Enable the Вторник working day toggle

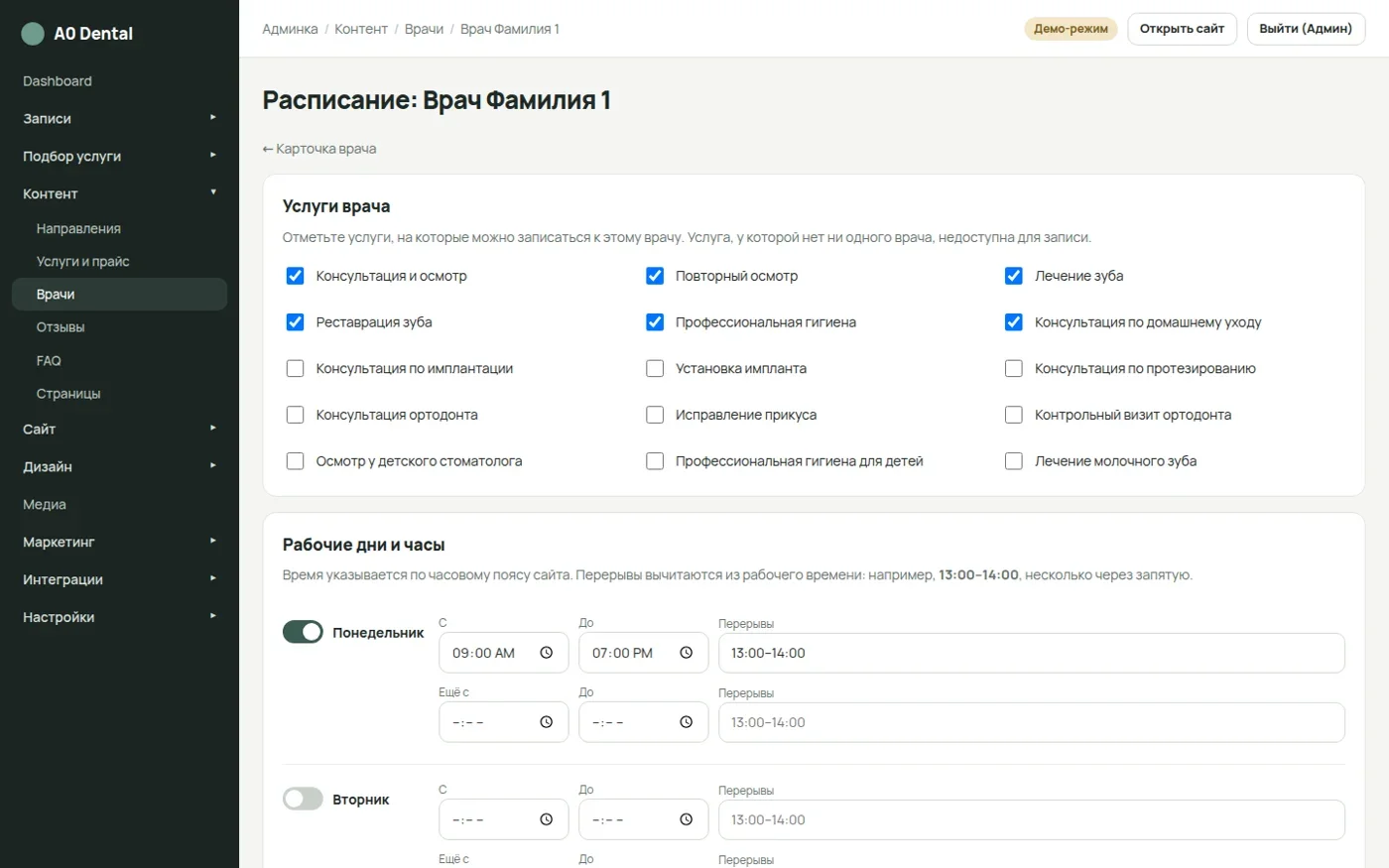[x=303, y=799]
